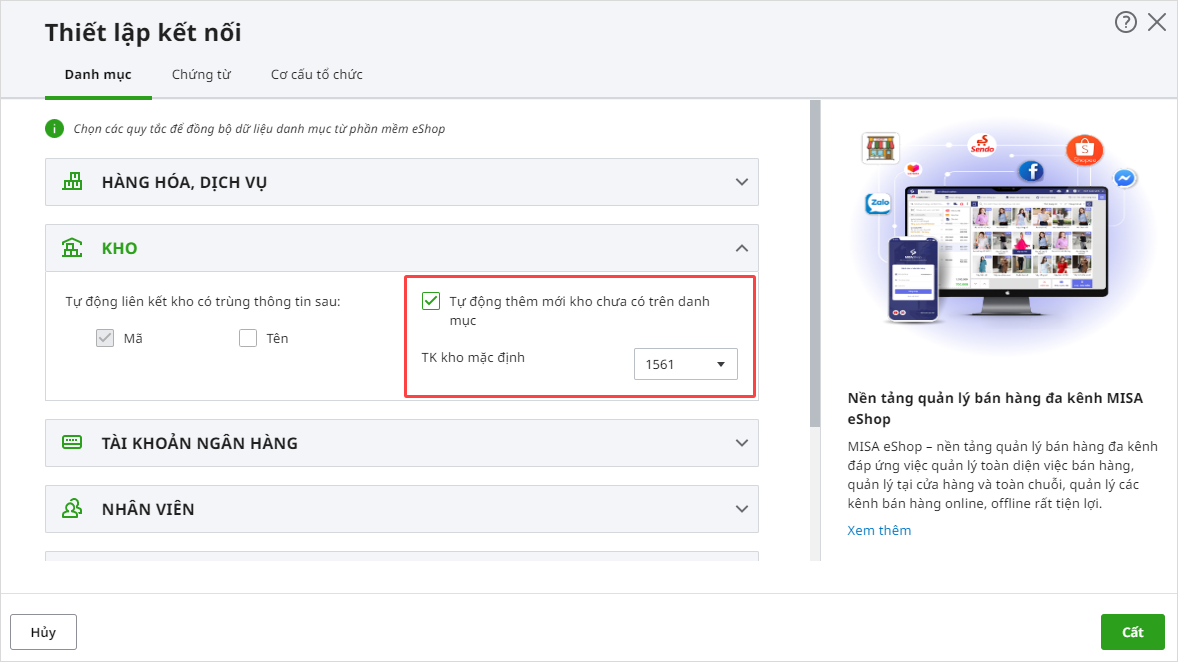The width and height of the screenshot is (1178, 662).
Task: Click the Nhân viên employee icon
Action: (x=72, y=509)
